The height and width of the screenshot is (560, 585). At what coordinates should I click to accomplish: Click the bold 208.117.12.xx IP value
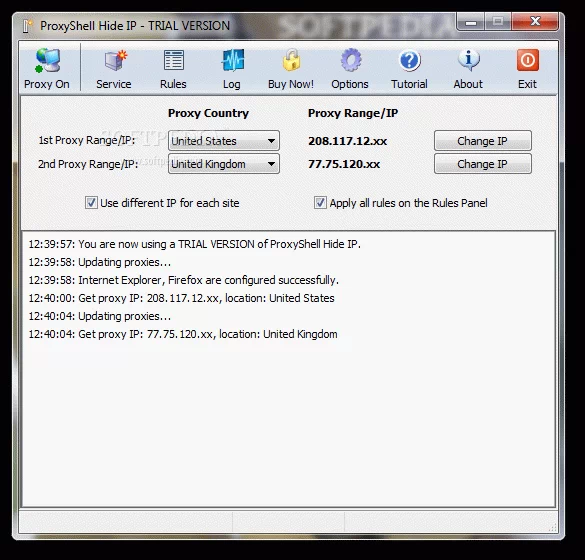click(347, 141)
